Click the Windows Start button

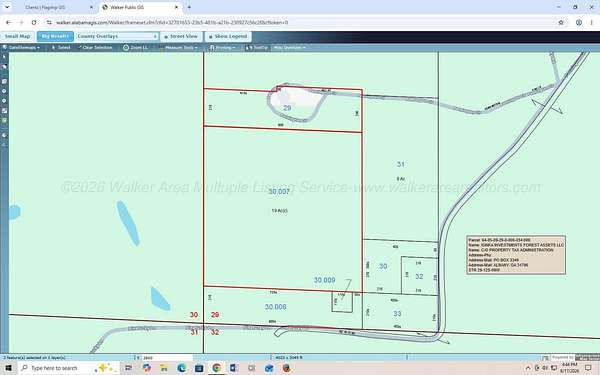(8, 368)
